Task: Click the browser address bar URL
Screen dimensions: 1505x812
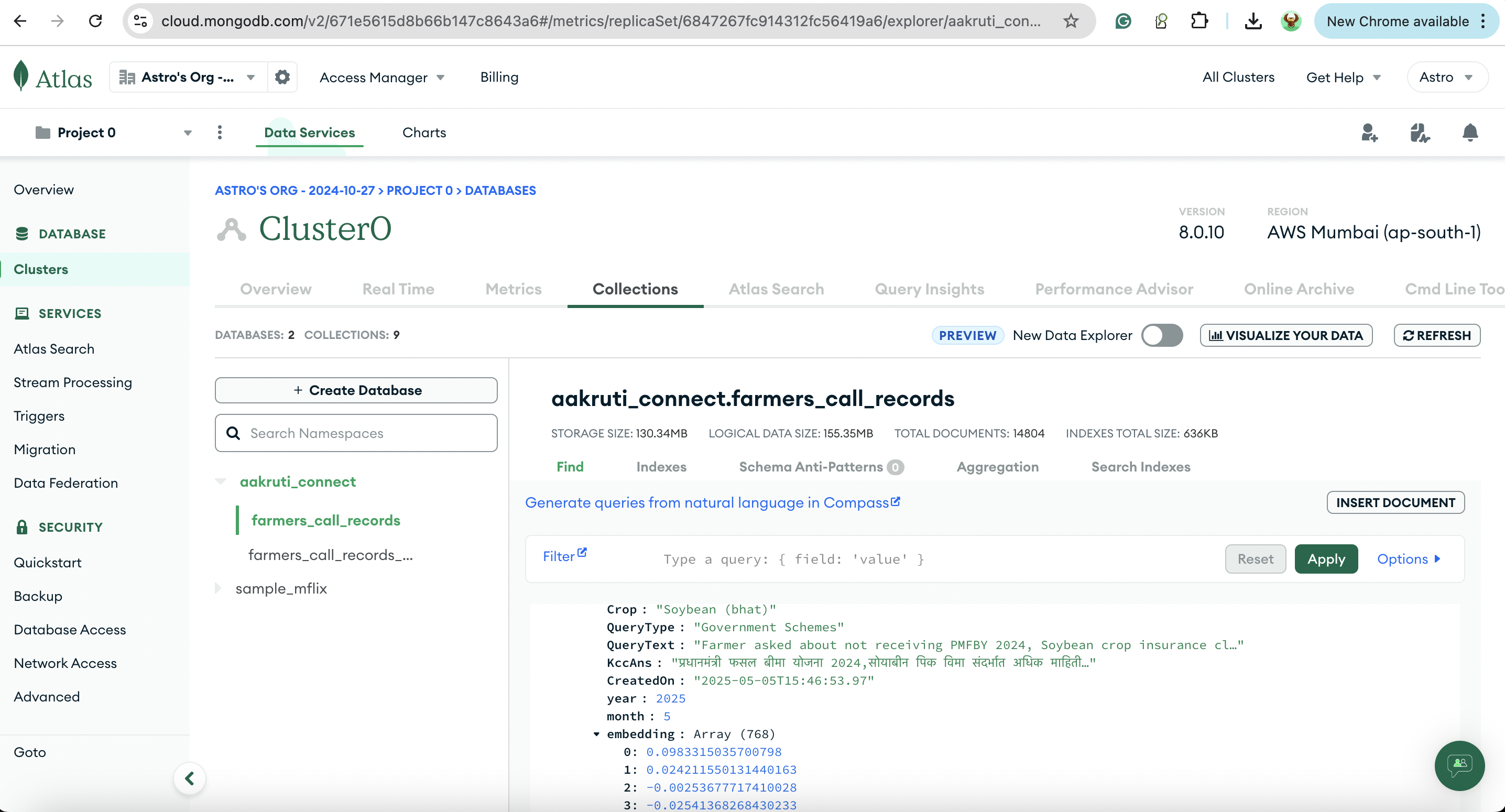Action: pyautogui.click(x=601, y=21)
